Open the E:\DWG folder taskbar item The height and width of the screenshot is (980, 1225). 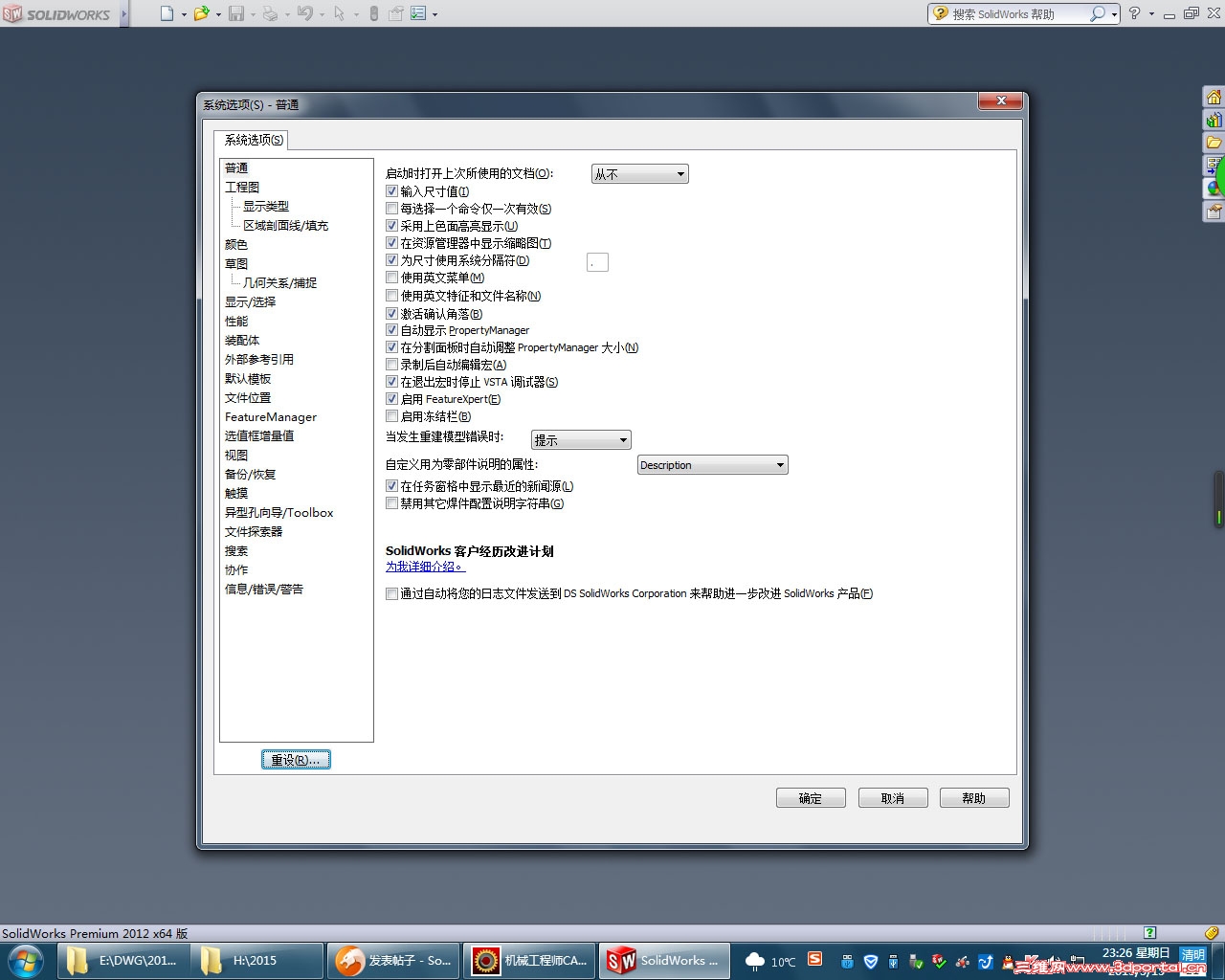tap(123, 961)
